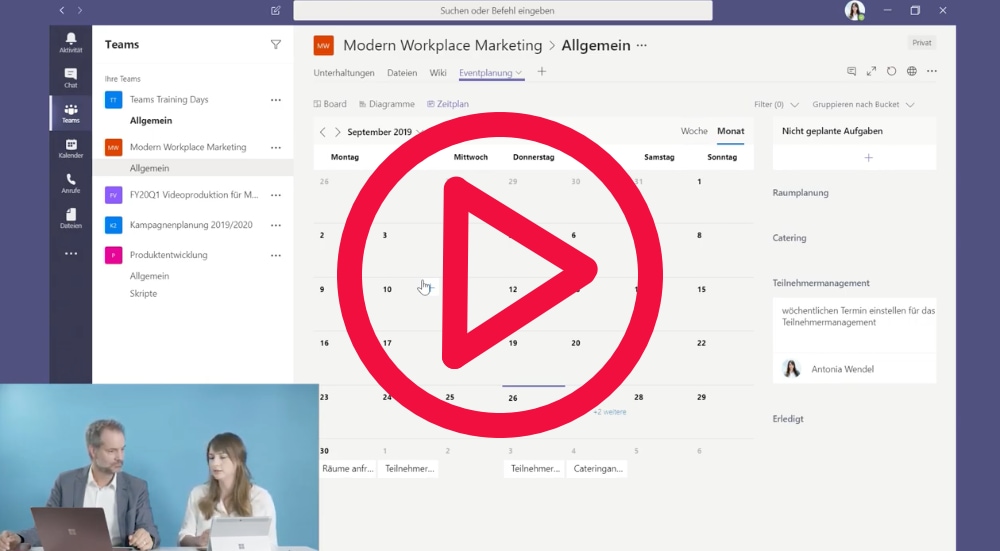The width and height of the screenshot is (1000, 551).
Task: Switch to the Wiki tab
Action: pyautogui.click(x=438, y=73)
